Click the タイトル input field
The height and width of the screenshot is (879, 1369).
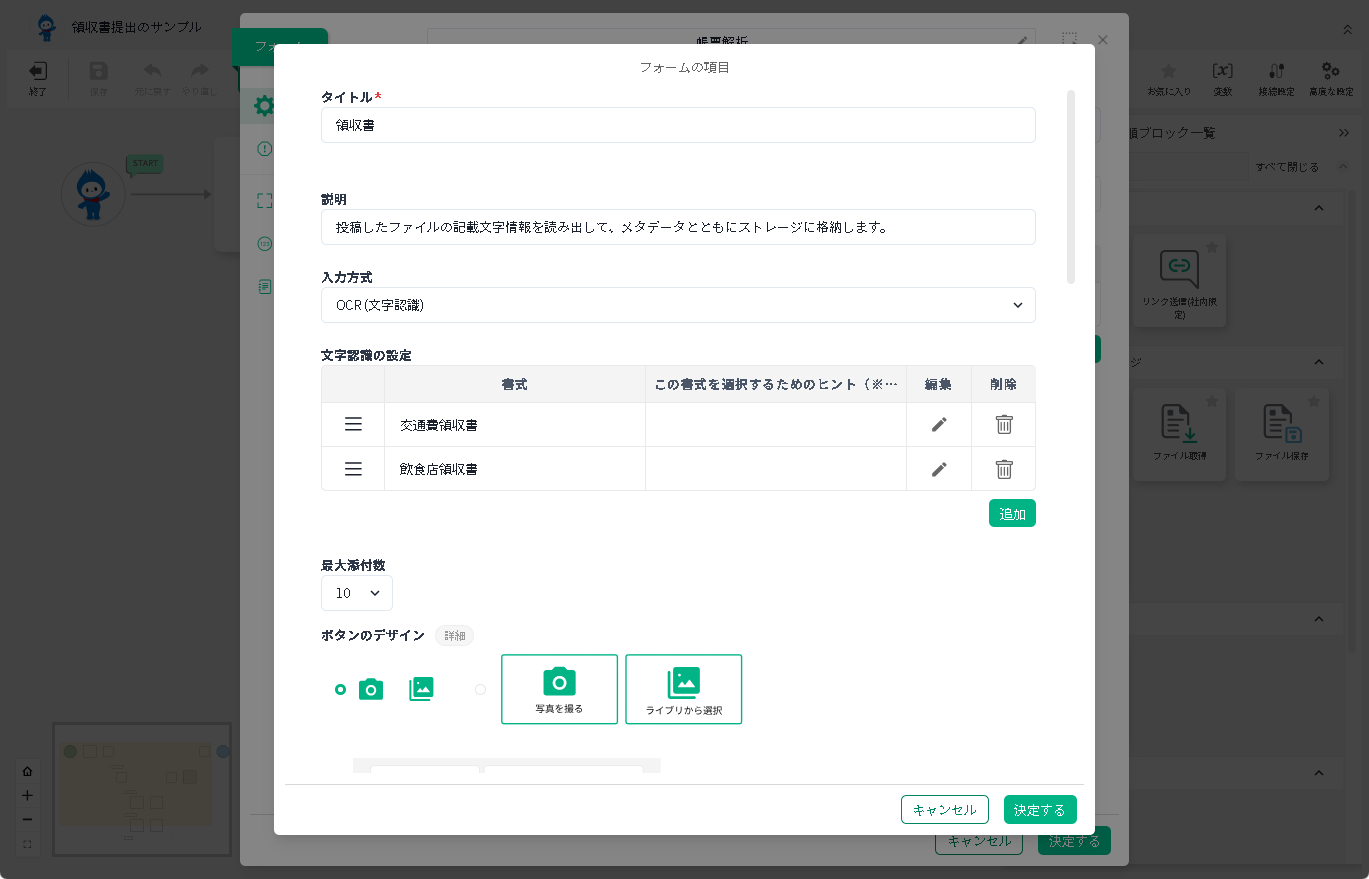[677, 125]
